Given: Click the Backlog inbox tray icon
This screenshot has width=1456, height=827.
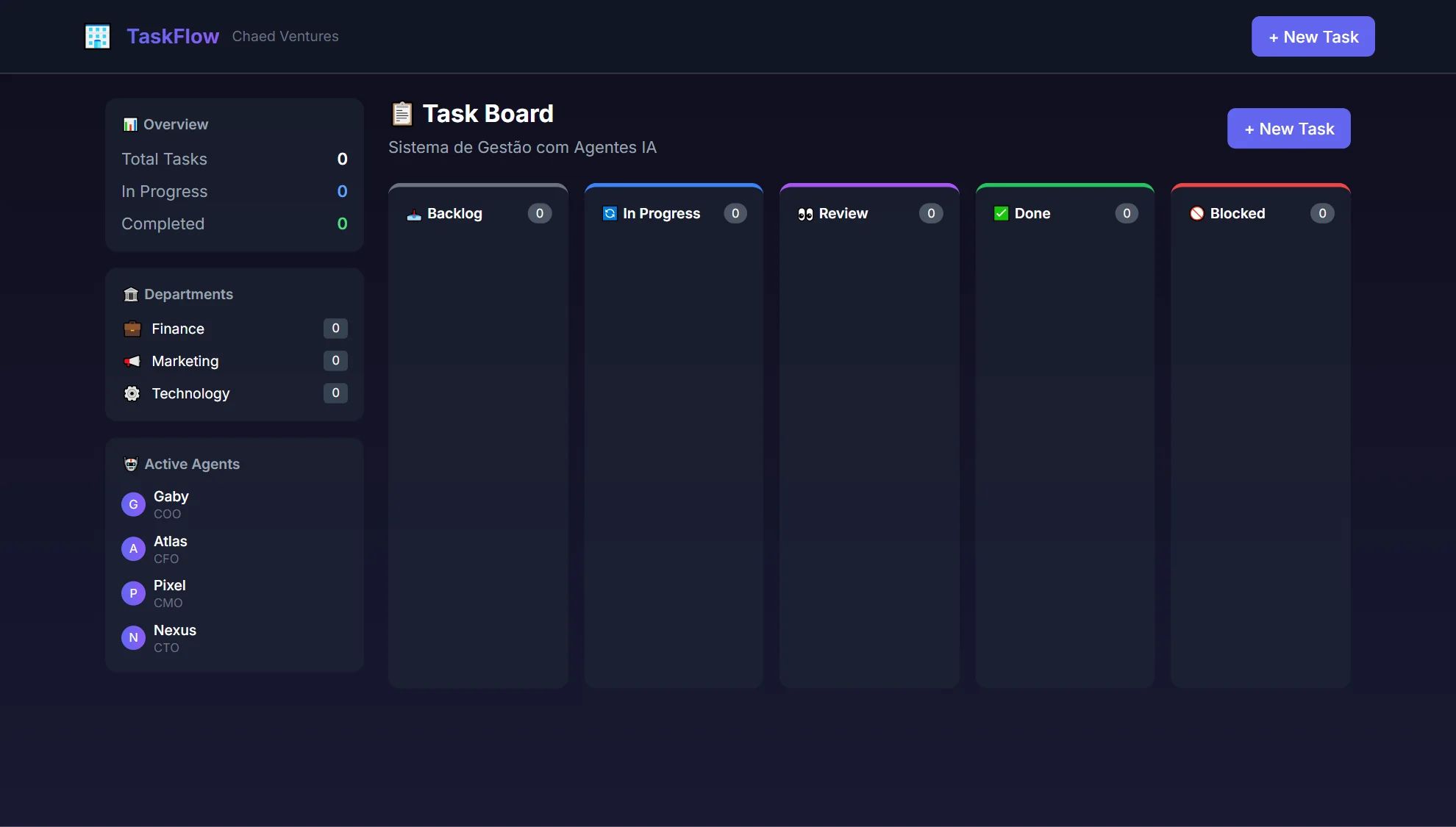Looking at the screenshot, I should [414, 214].
